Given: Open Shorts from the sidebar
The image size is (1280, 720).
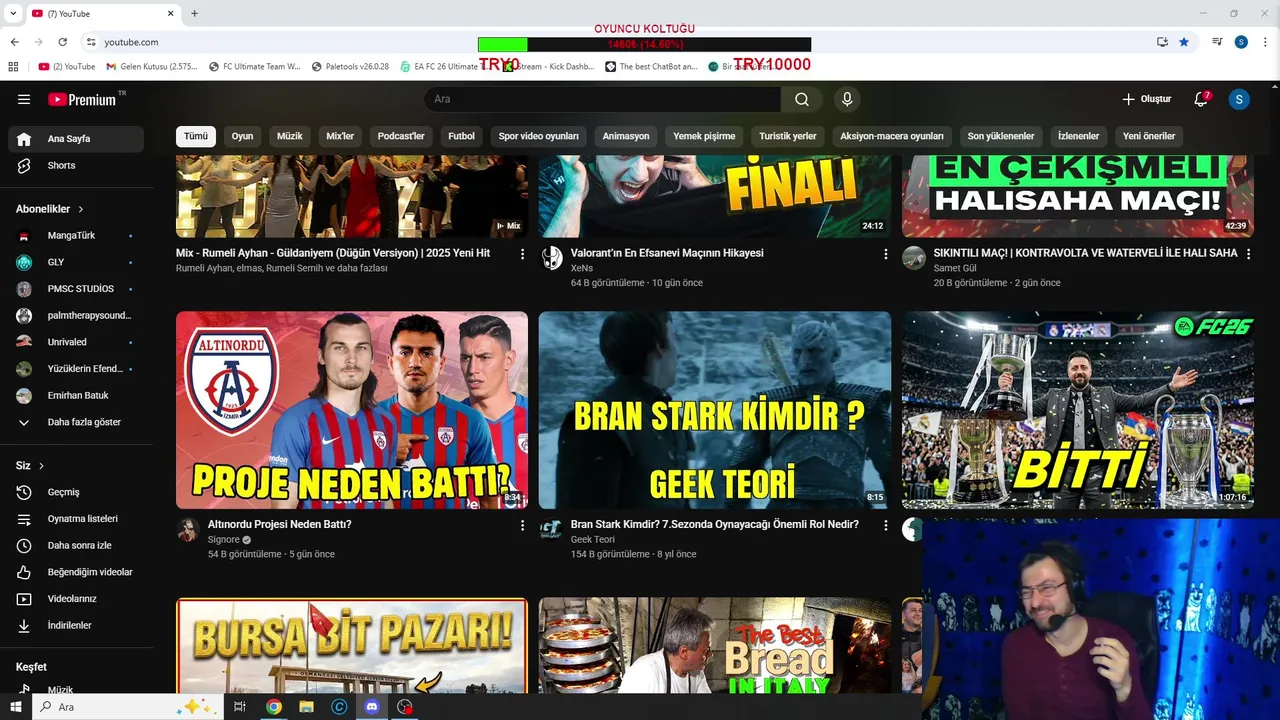Looking at the screenshot, I should tap(76, 165).
